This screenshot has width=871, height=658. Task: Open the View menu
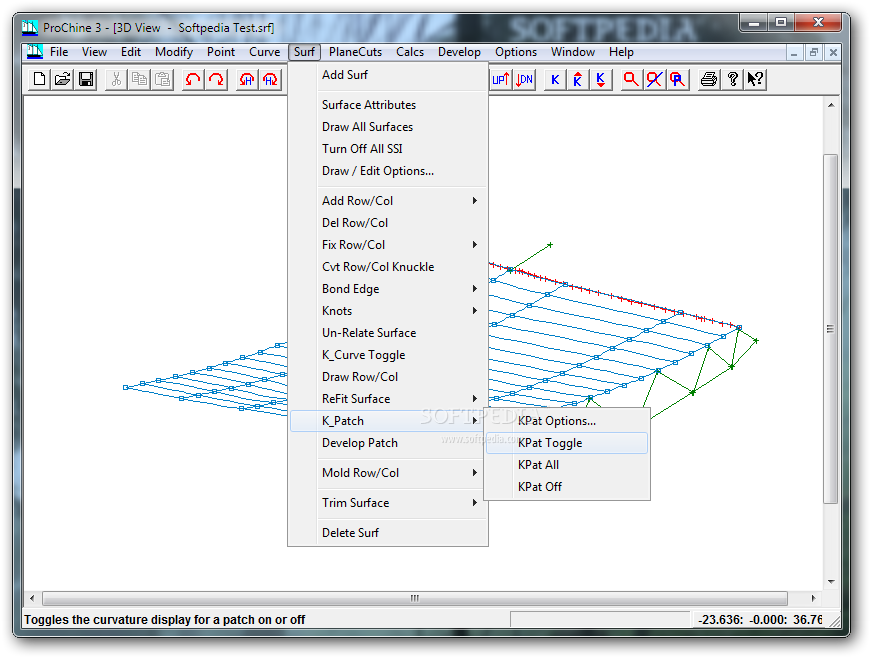pos(94,52)
